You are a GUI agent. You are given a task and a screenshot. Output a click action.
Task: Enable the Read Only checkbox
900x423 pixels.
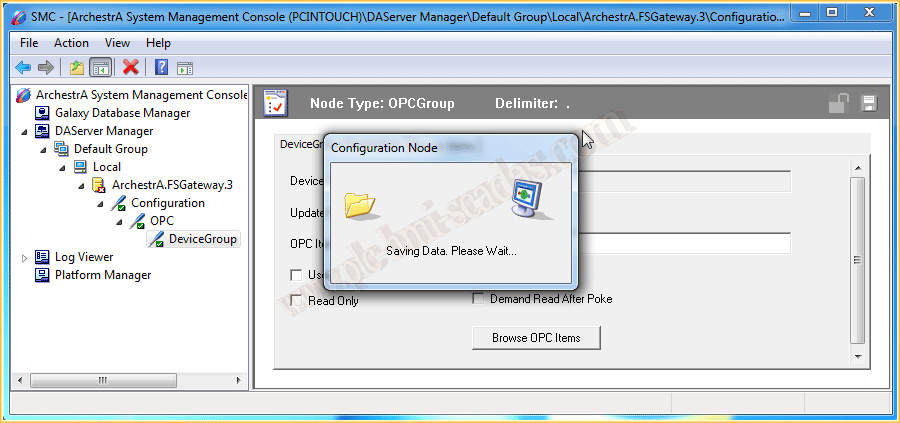(x=296, y=300)
